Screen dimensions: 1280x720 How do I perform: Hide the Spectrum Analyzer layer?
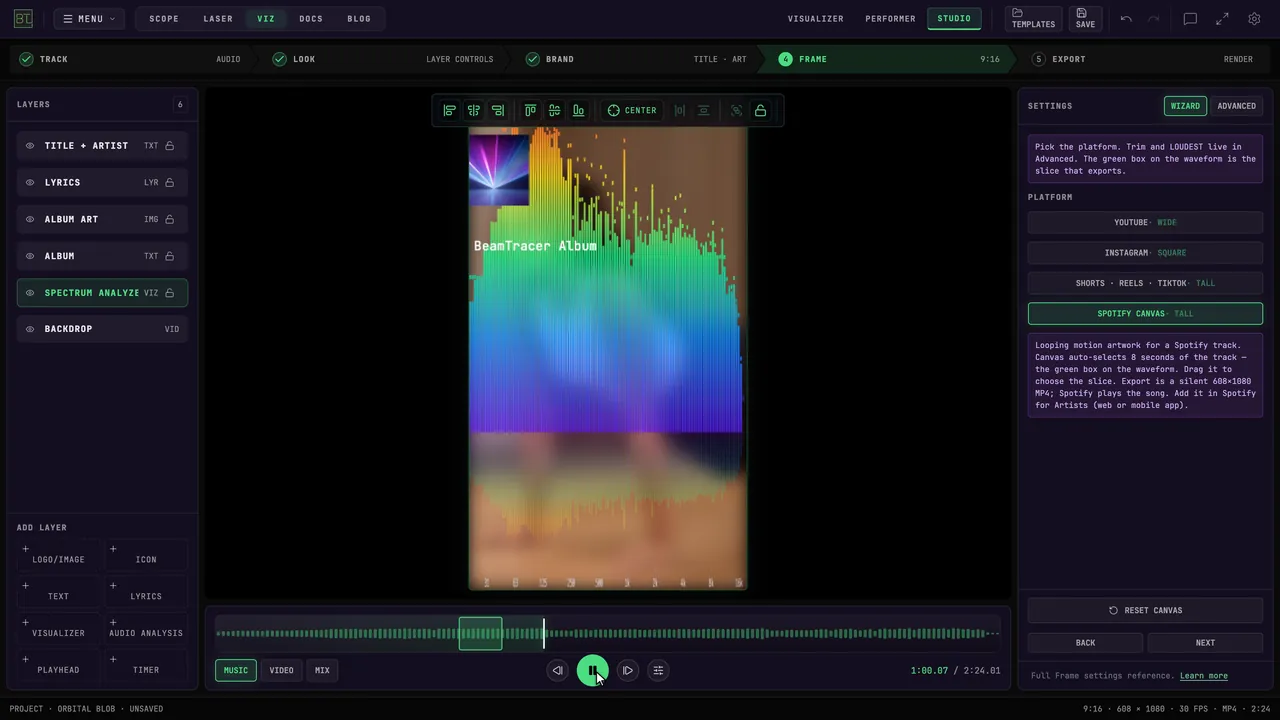point(30,293)
